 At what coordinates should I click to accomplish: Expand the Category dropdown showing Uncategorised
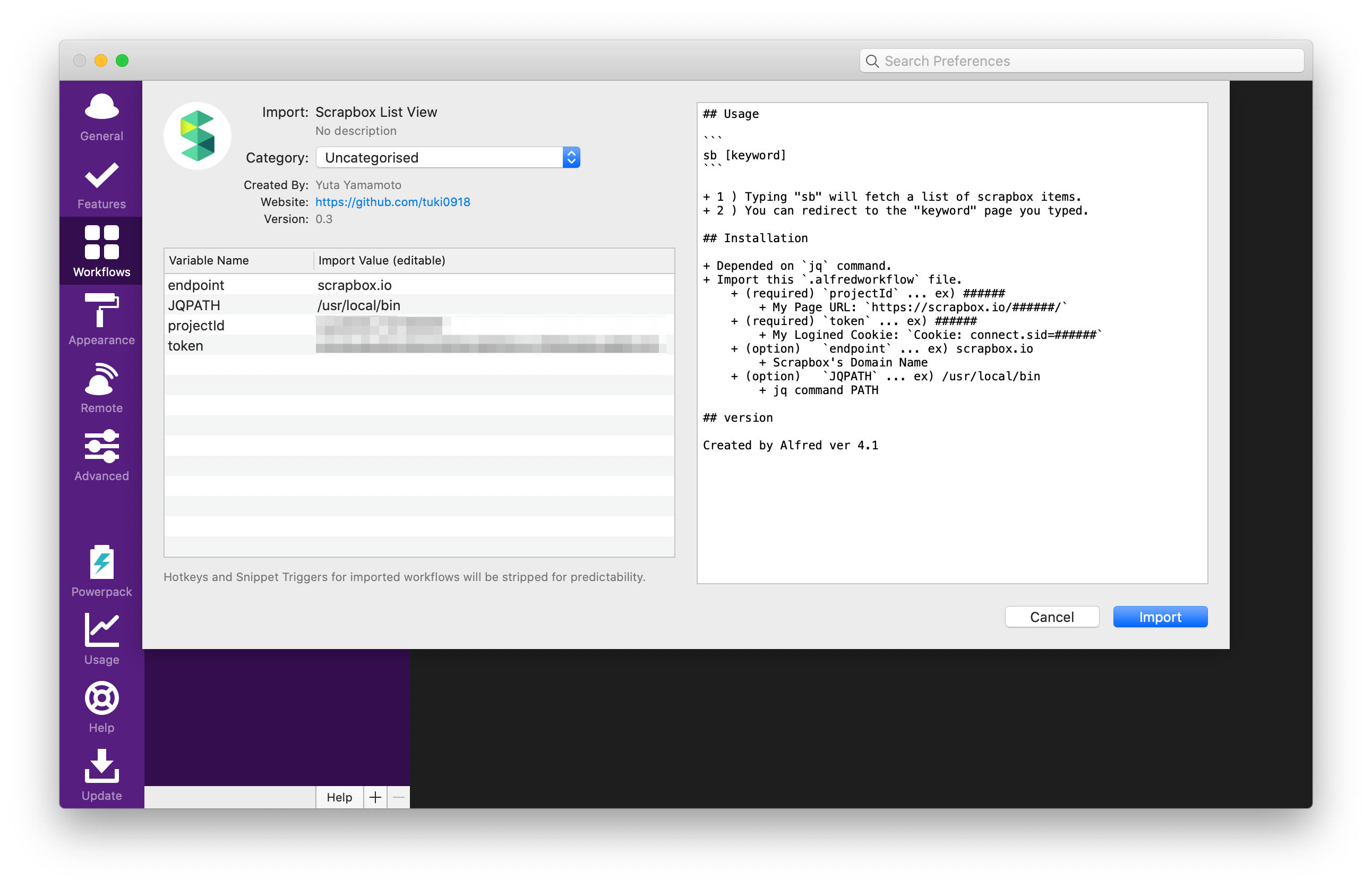pos(448,157)
